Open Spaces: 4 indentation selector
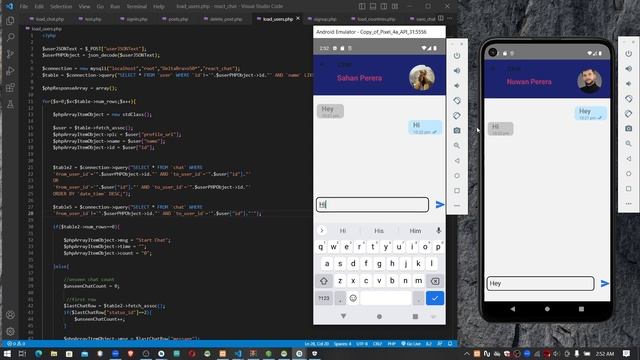Image resolution: width=640 pixels, height=360 pixels. pyautogui.click(x=342, y=344)
